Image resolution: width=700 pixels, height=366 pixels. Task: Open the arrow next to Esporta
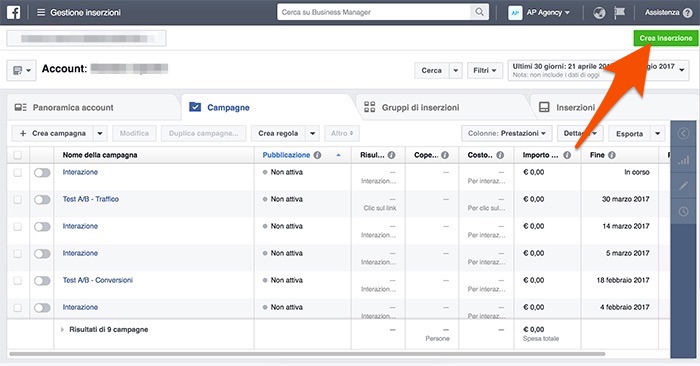coord(658,133)
